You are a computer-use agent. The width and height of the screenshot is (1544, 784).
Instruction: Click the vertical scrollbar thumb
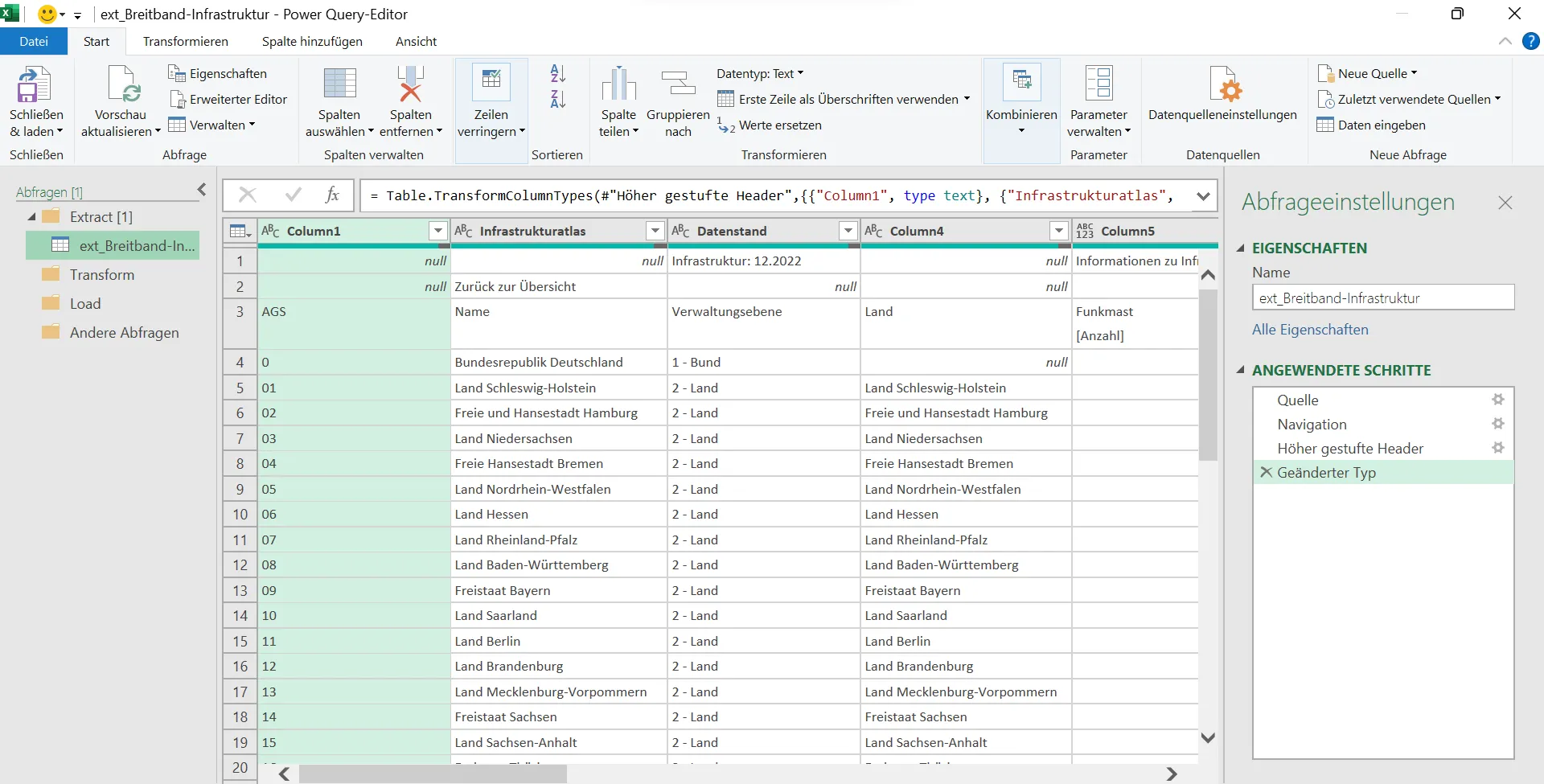(x=1207, y=374)
